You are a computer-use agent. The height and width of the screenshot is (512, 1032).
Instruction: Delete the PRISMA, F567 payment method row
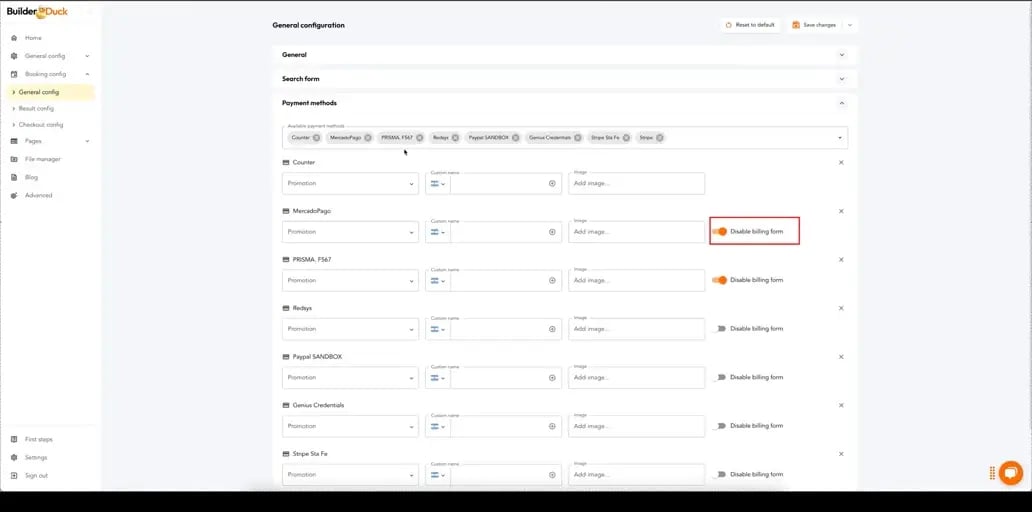[841, 259]
